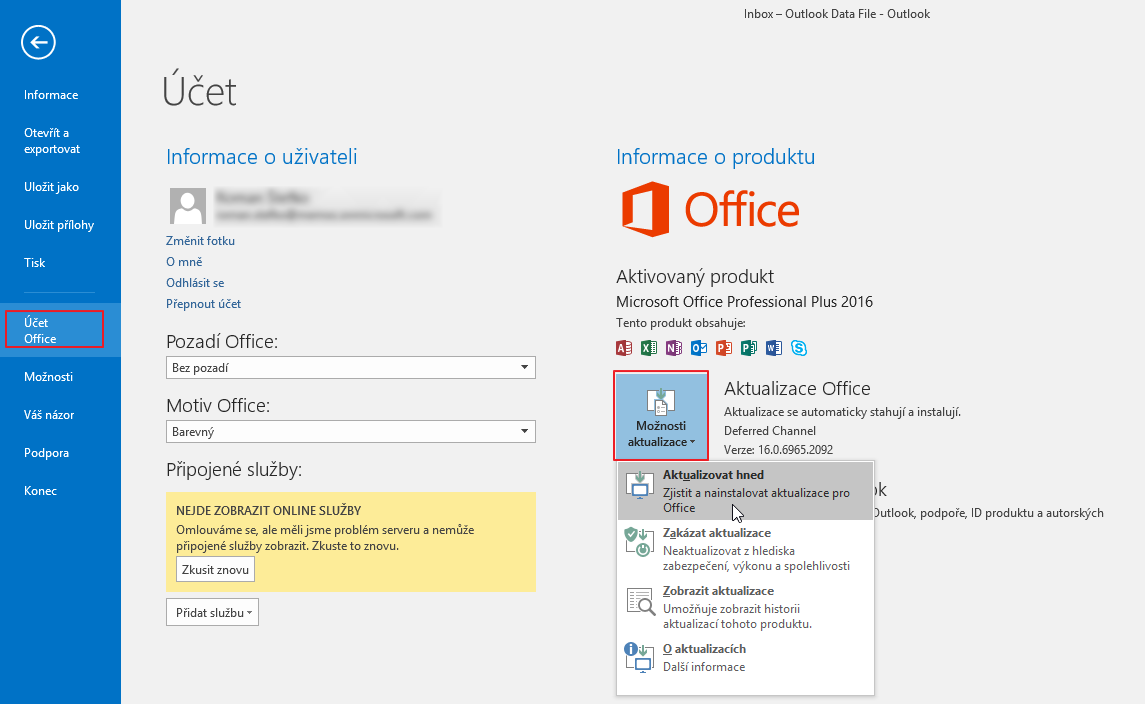Screen dimensions: 1145x704
Task: Open Možnosti in the sidebar
Action: point(48,377)
